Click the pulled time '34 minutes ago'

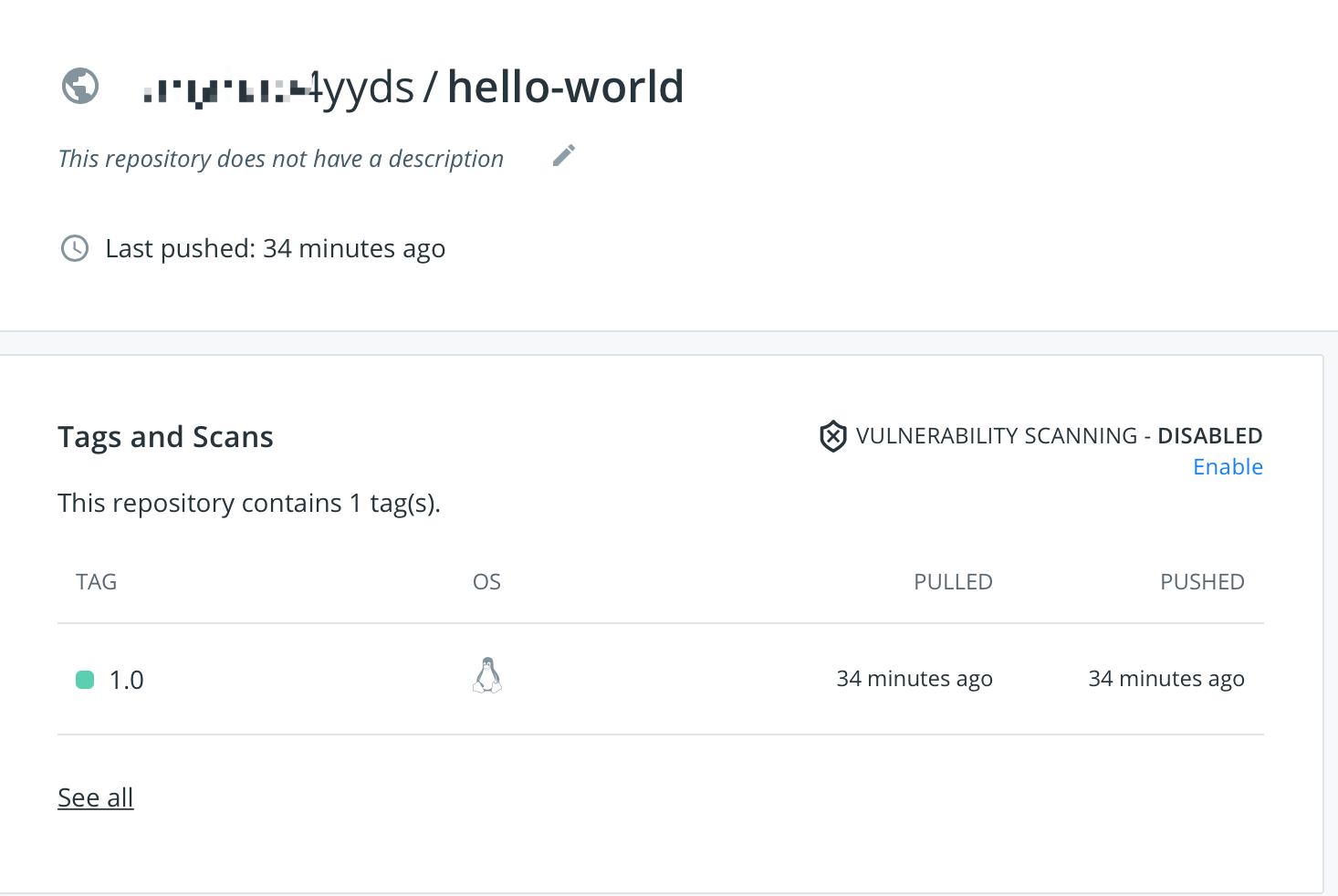coord(915,679)
